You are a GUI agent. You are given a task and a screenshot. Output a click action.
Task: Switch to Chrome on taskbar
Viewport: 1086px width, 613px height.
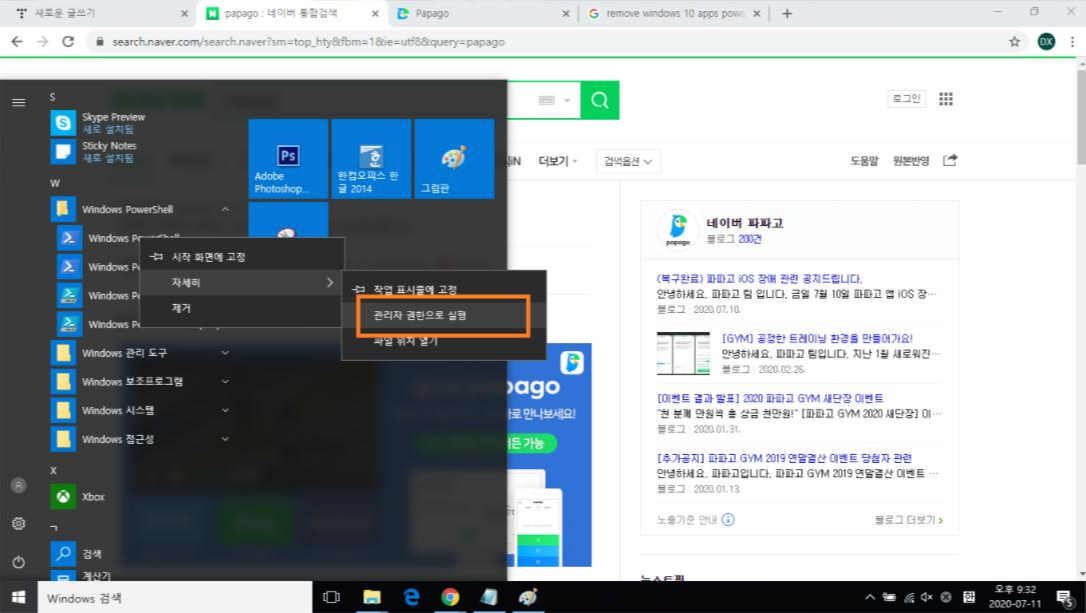[450, 597]
